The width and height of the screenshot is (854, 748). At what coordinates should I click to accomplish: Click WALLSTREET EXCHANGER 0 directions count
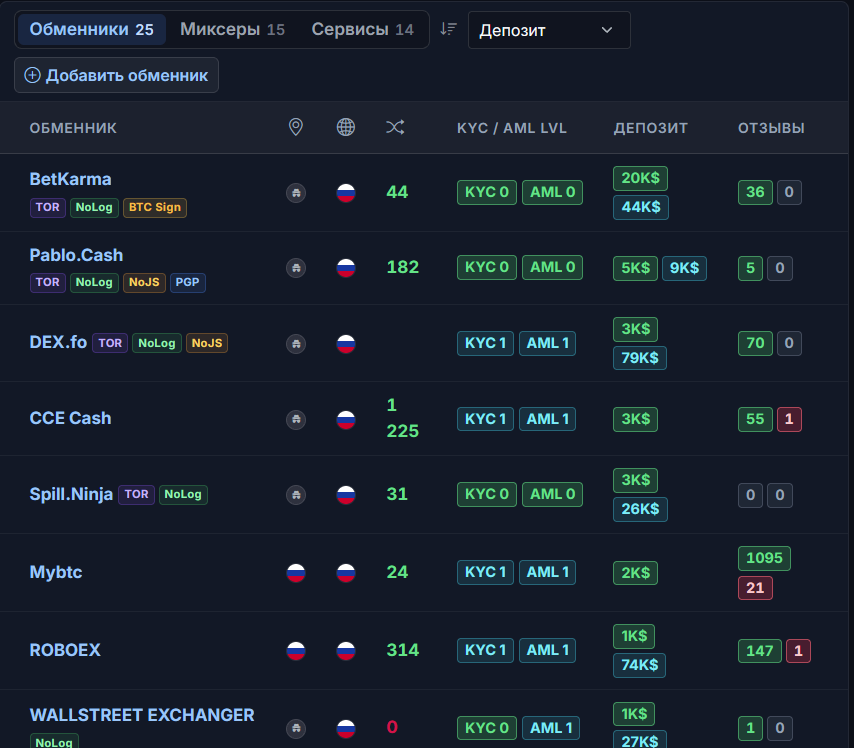pyautogui.click(x=392, y=727)
